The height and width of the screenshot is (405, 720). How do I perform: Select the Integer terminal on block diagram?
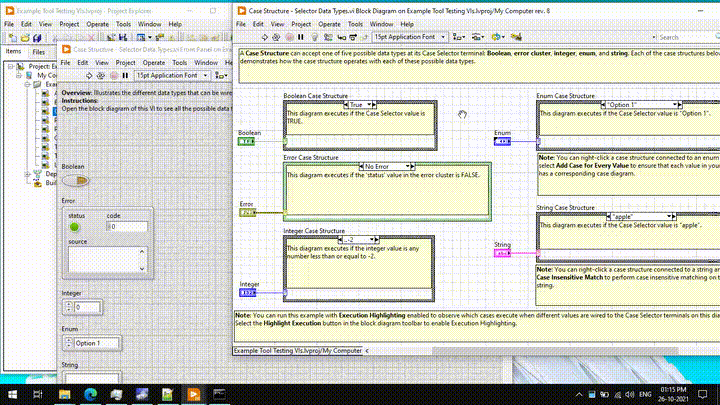click(x=248, y=292)
